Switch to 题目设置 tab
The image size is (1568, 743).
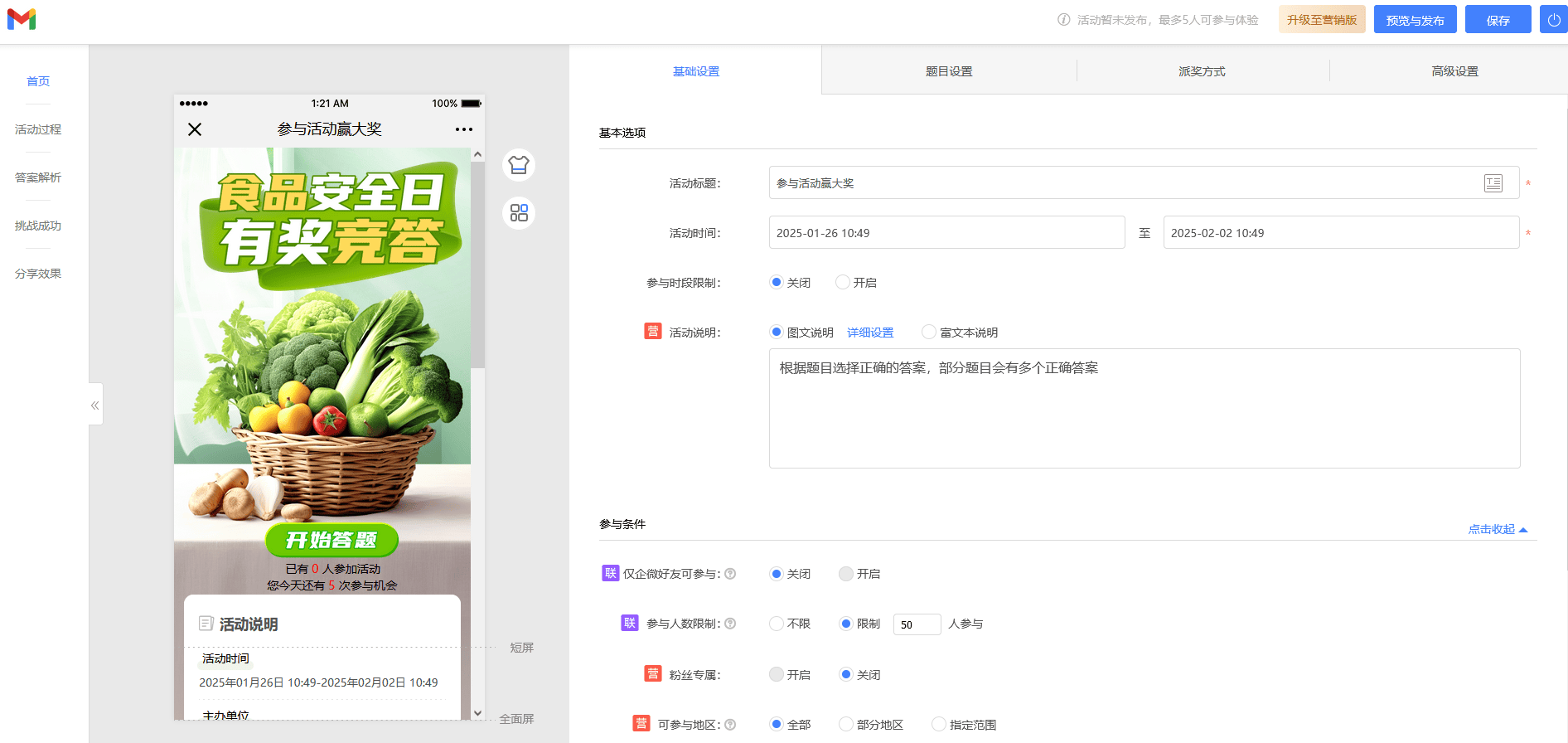(949, 71)
